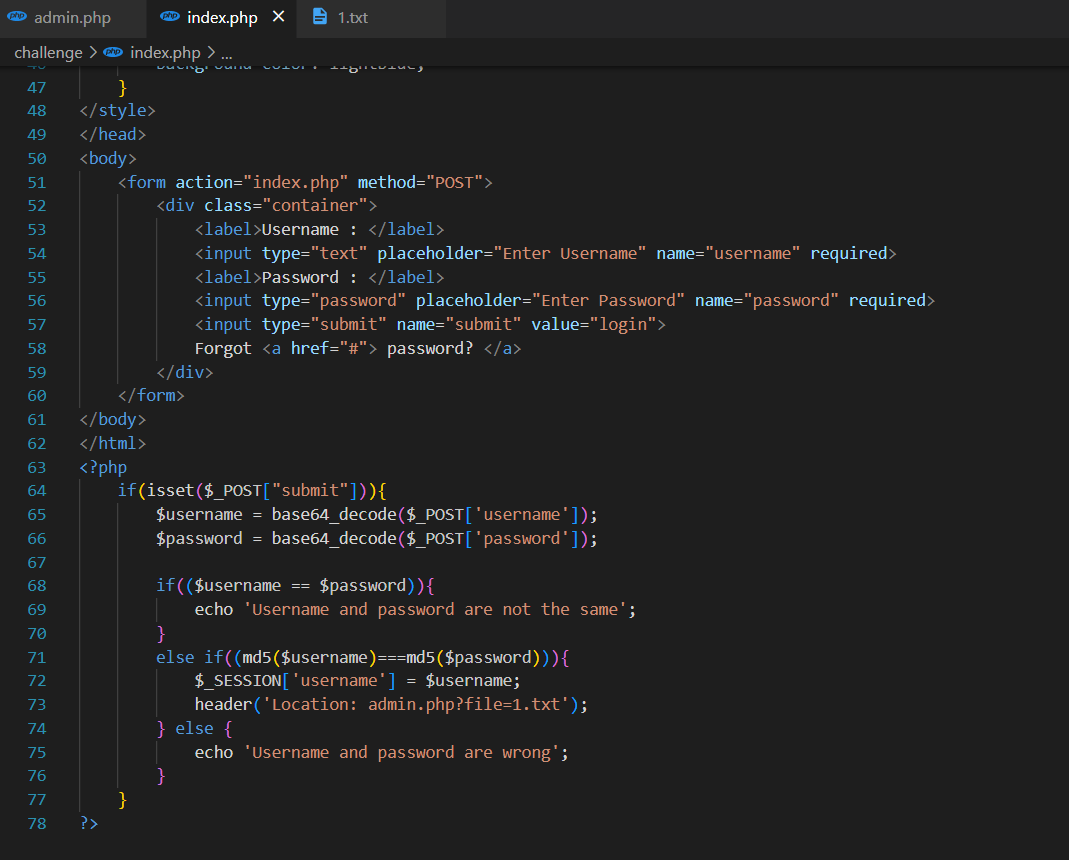Click base64_decode call on the $username line

point(333,514)
